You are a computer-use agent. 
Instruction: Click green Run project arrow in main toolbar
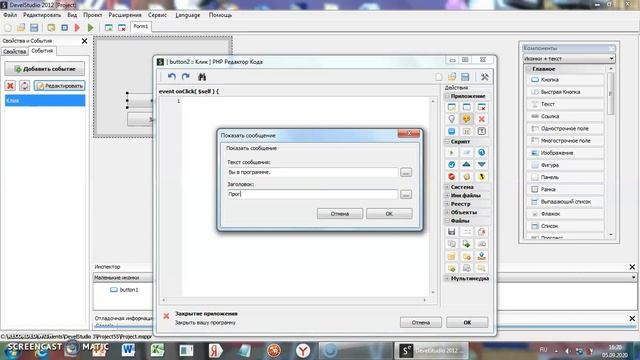91,27
